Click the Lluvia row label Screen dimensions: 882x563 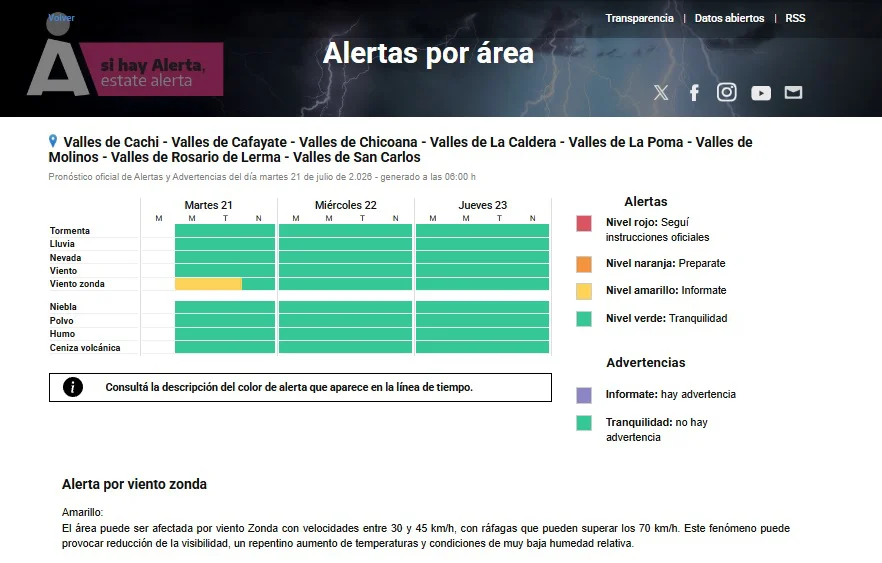pos(62,244)
